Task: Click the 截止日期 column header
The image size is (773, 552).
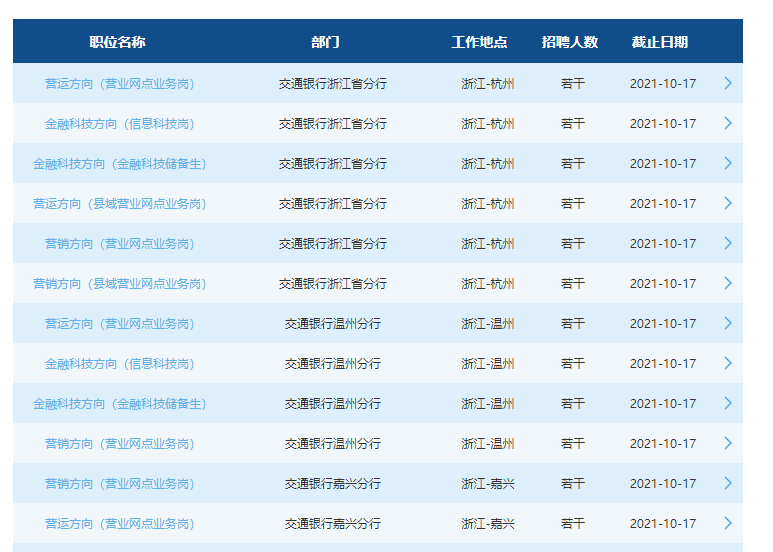Action: (659, 42)
